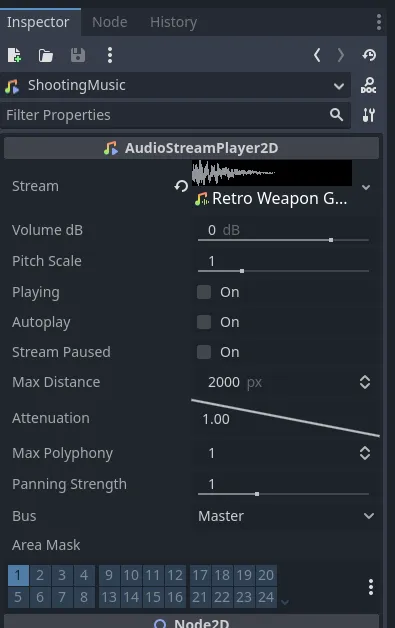Open the Inspector dock options menu
Viewport: 395px width, 628px height.
coord(379,22)
